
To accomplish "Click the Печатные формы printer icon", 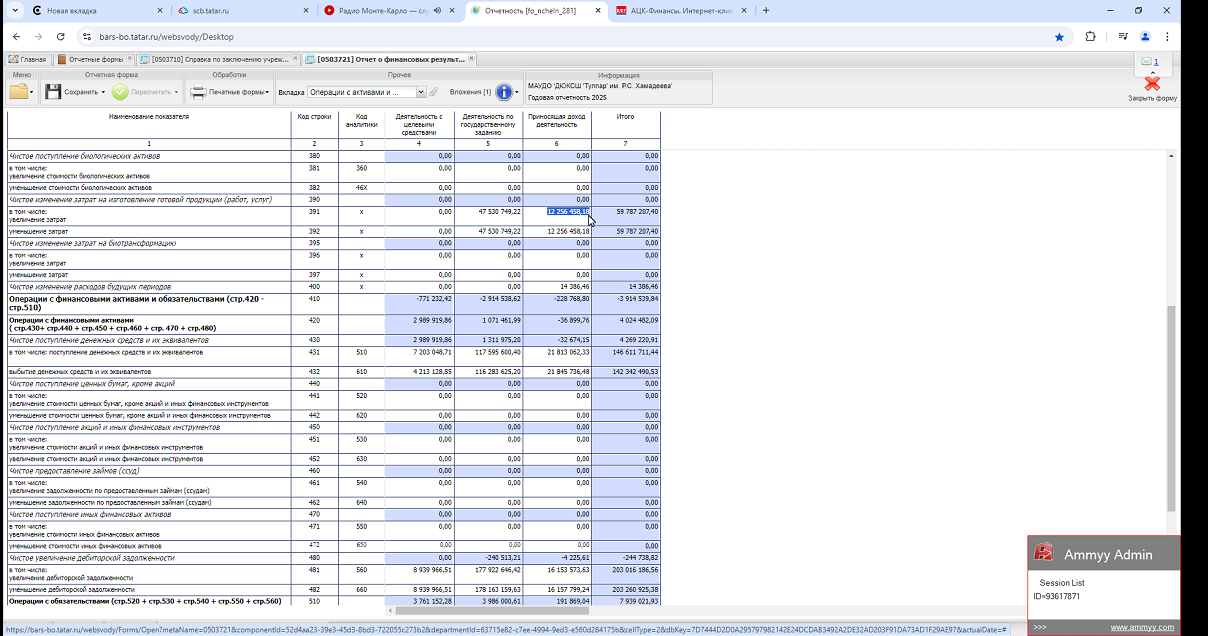I will (198, 92).
